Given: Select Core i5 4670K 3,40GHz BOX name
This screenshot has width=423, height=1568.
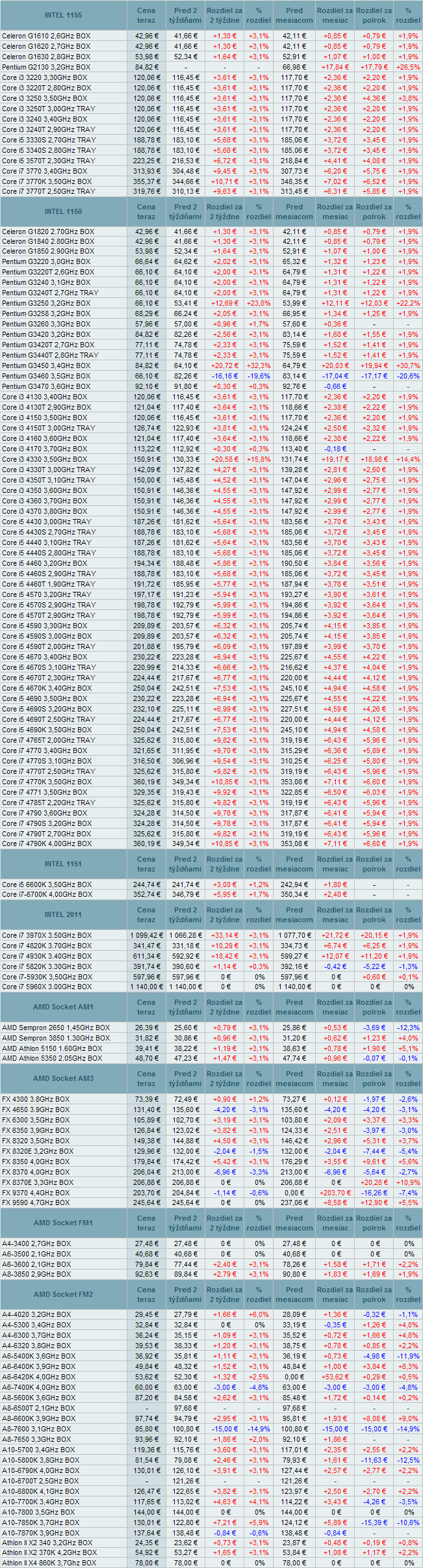Looking at the screenshot, I should (x=46, y=688).
